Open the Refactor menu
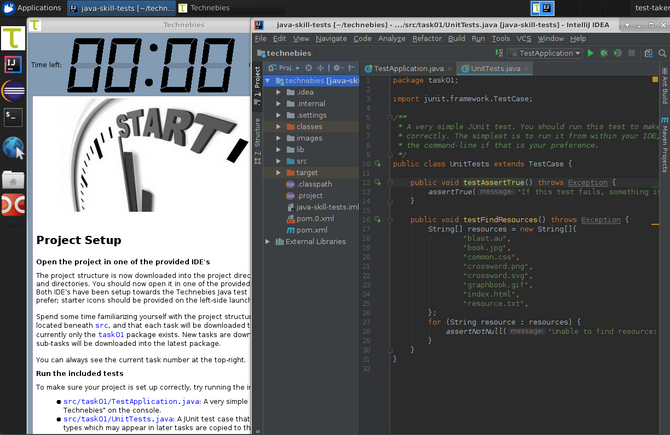 tap(426, 38)
